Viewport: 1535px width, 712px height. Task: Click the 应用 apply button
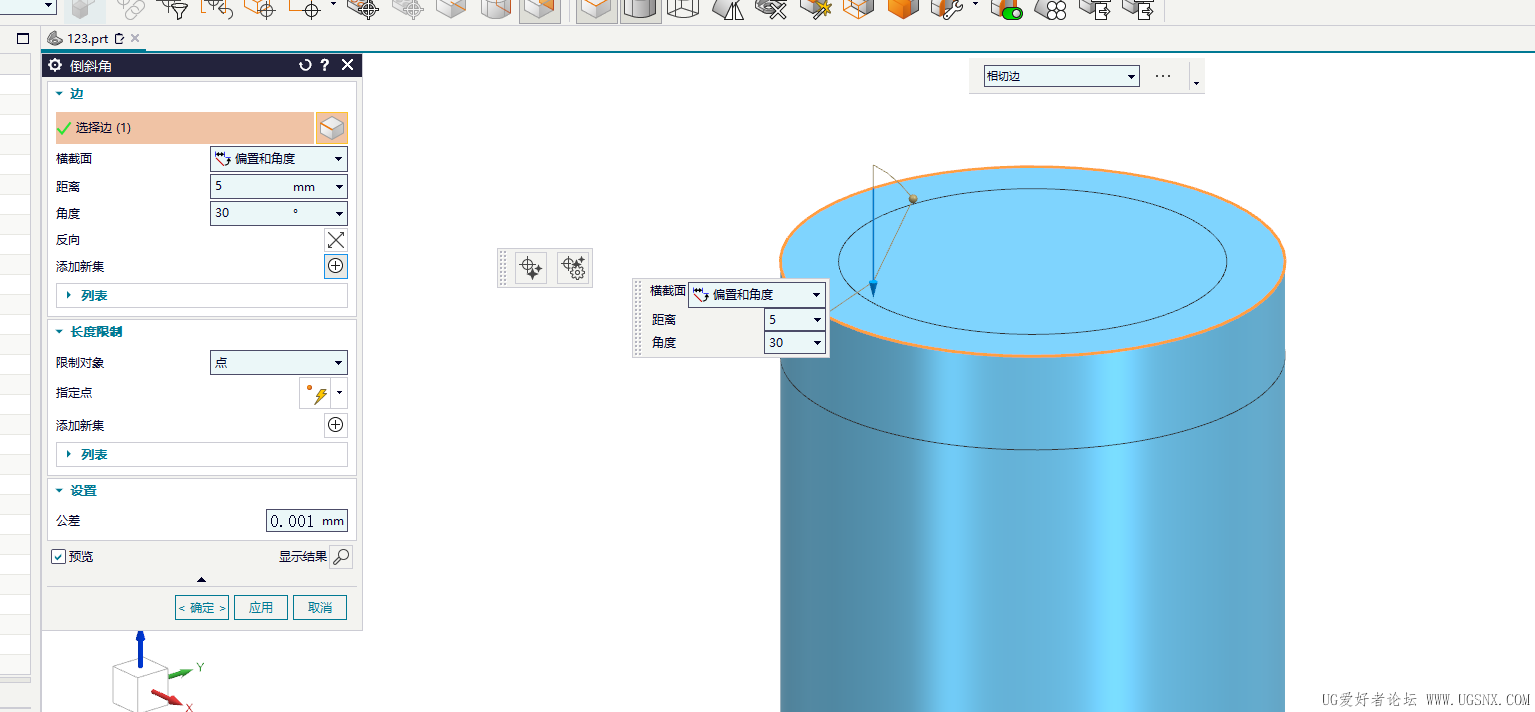pyautogui.click(x=261, y=608)
